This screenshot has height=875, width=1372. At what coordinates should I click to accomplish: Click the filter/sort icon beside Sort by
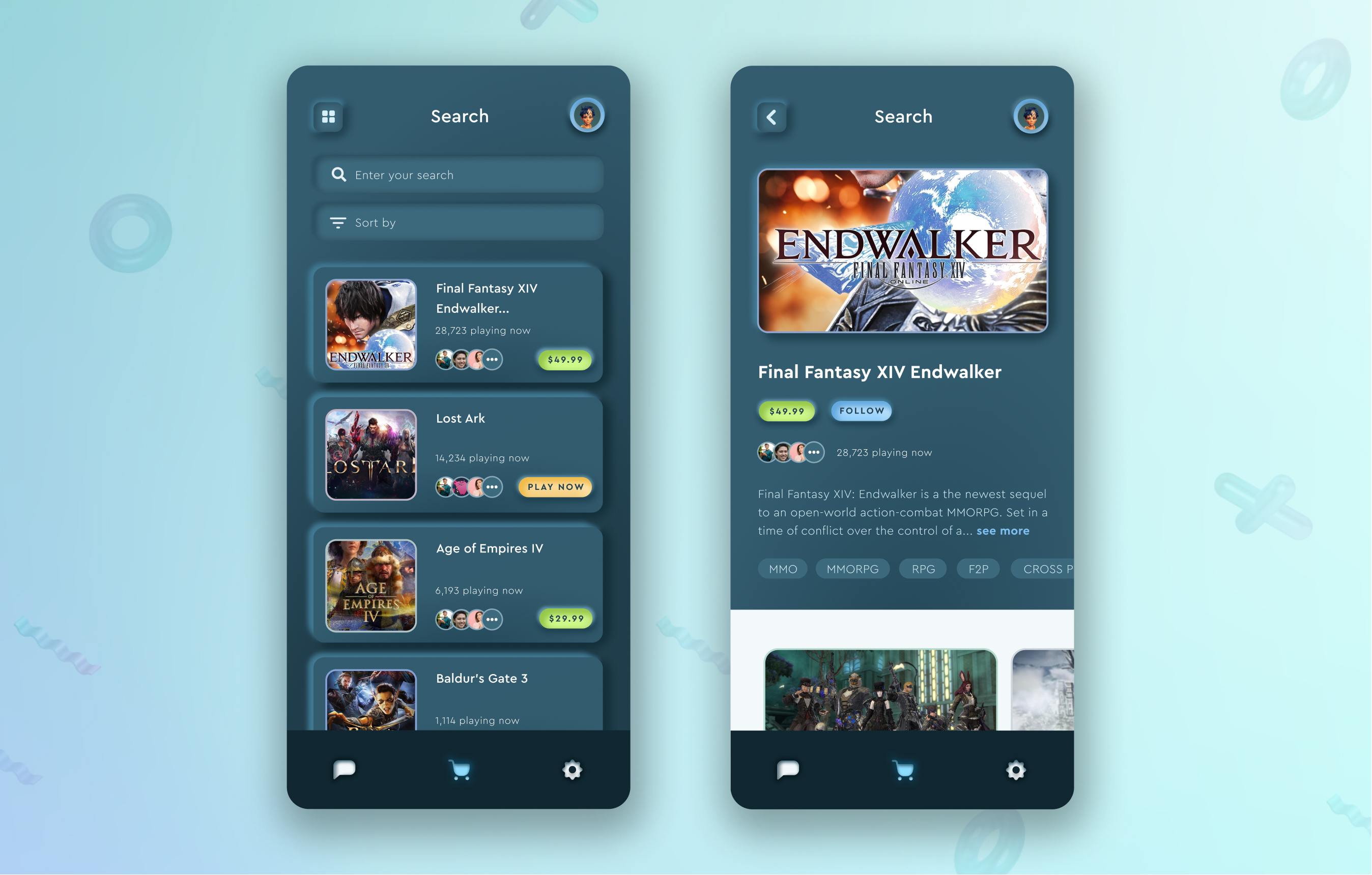coord(337,222)
